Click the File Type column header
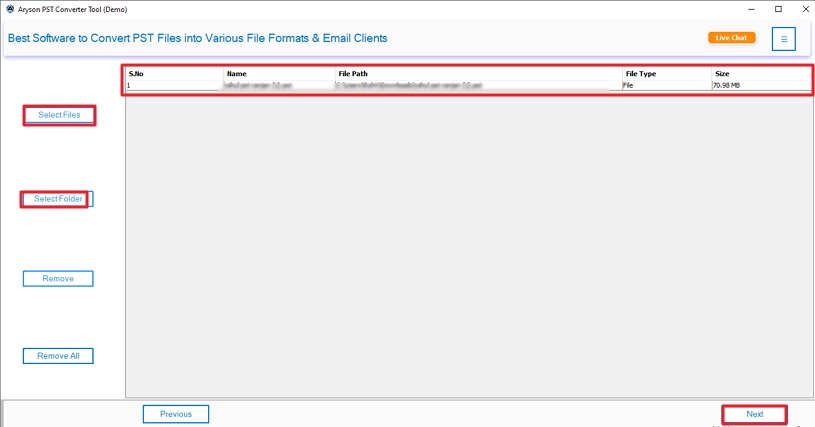Viewport: 815px width, 427px height. [667, 74]
